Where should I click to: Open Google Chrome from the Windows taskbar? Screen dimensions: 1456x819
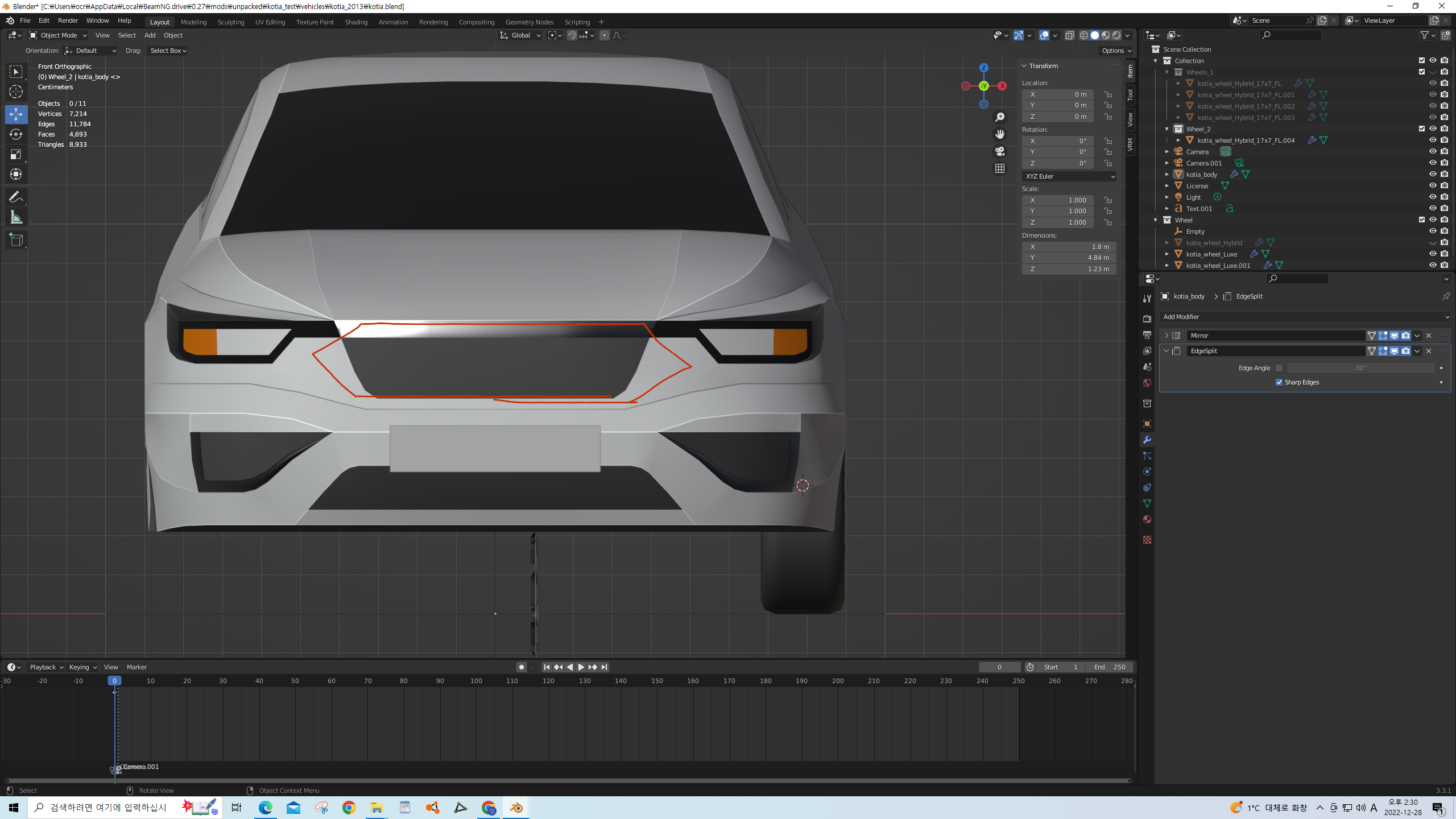(349, 808)
